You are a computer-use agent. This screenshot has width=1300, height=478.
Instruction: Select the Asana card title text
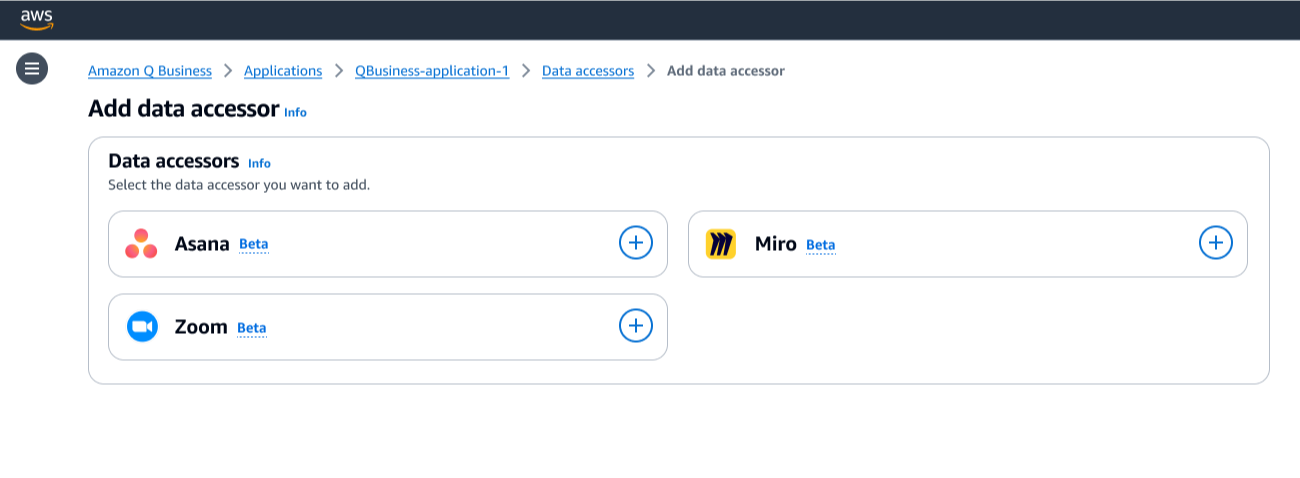tap(202, 243)
